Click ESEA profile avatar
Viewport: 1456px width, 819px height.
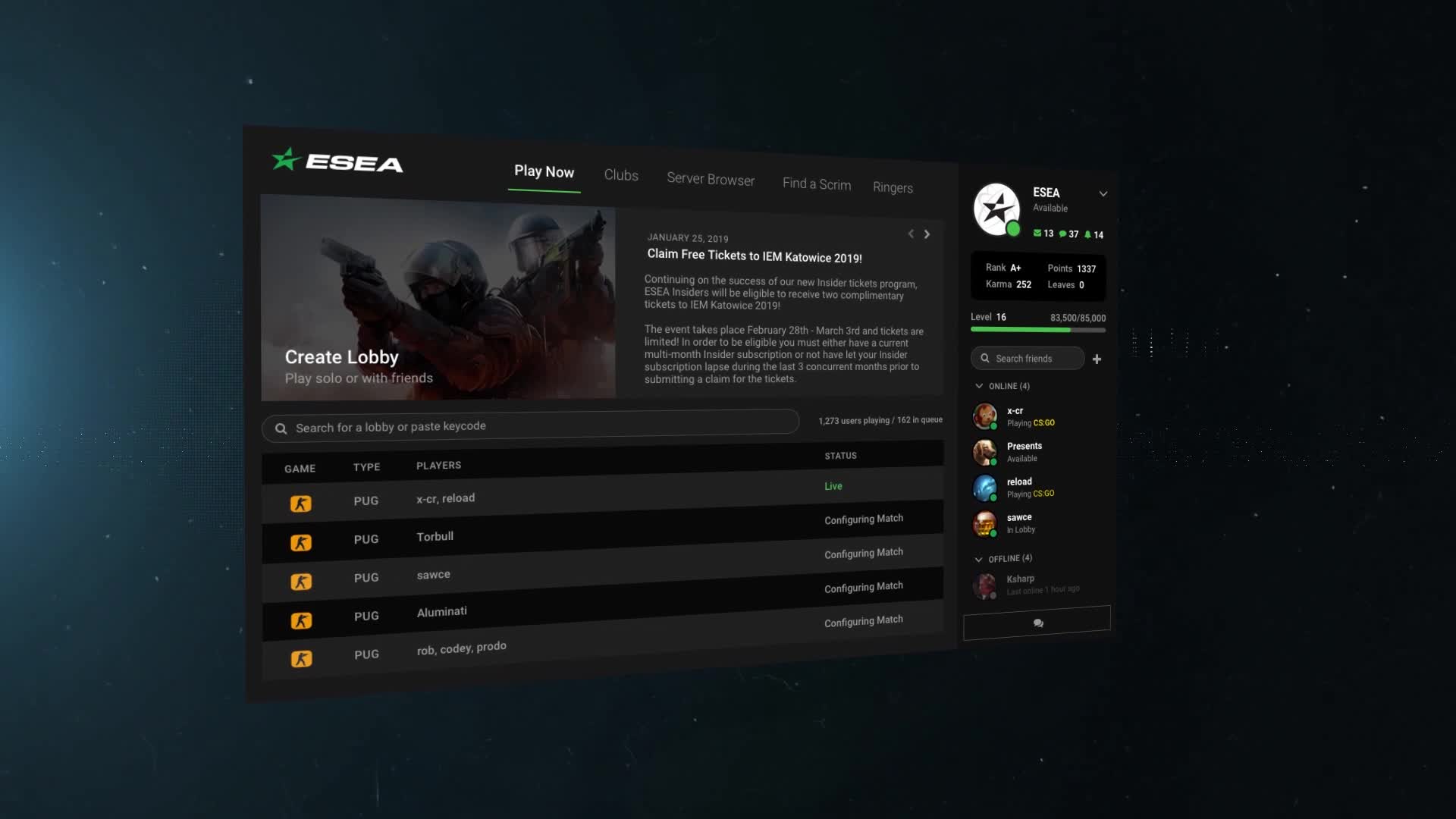coord(996,209)
